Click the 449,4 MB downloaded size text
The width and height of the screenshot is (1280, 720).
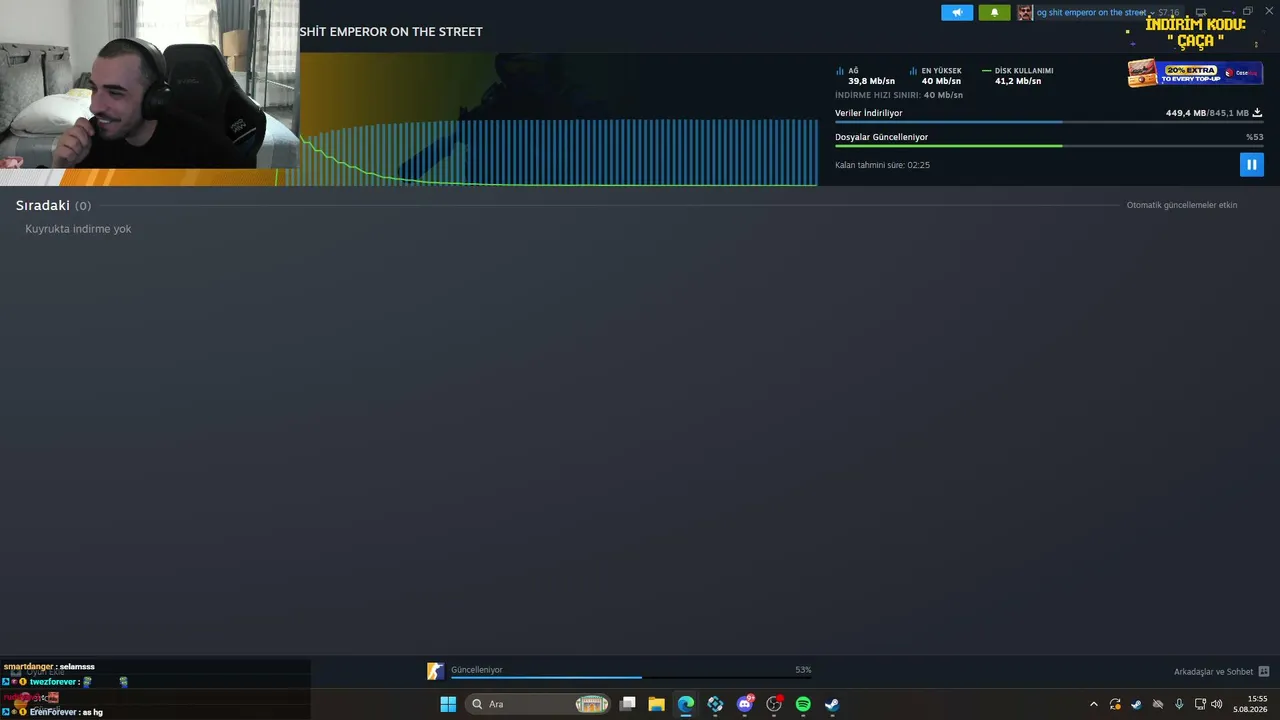1185,113
